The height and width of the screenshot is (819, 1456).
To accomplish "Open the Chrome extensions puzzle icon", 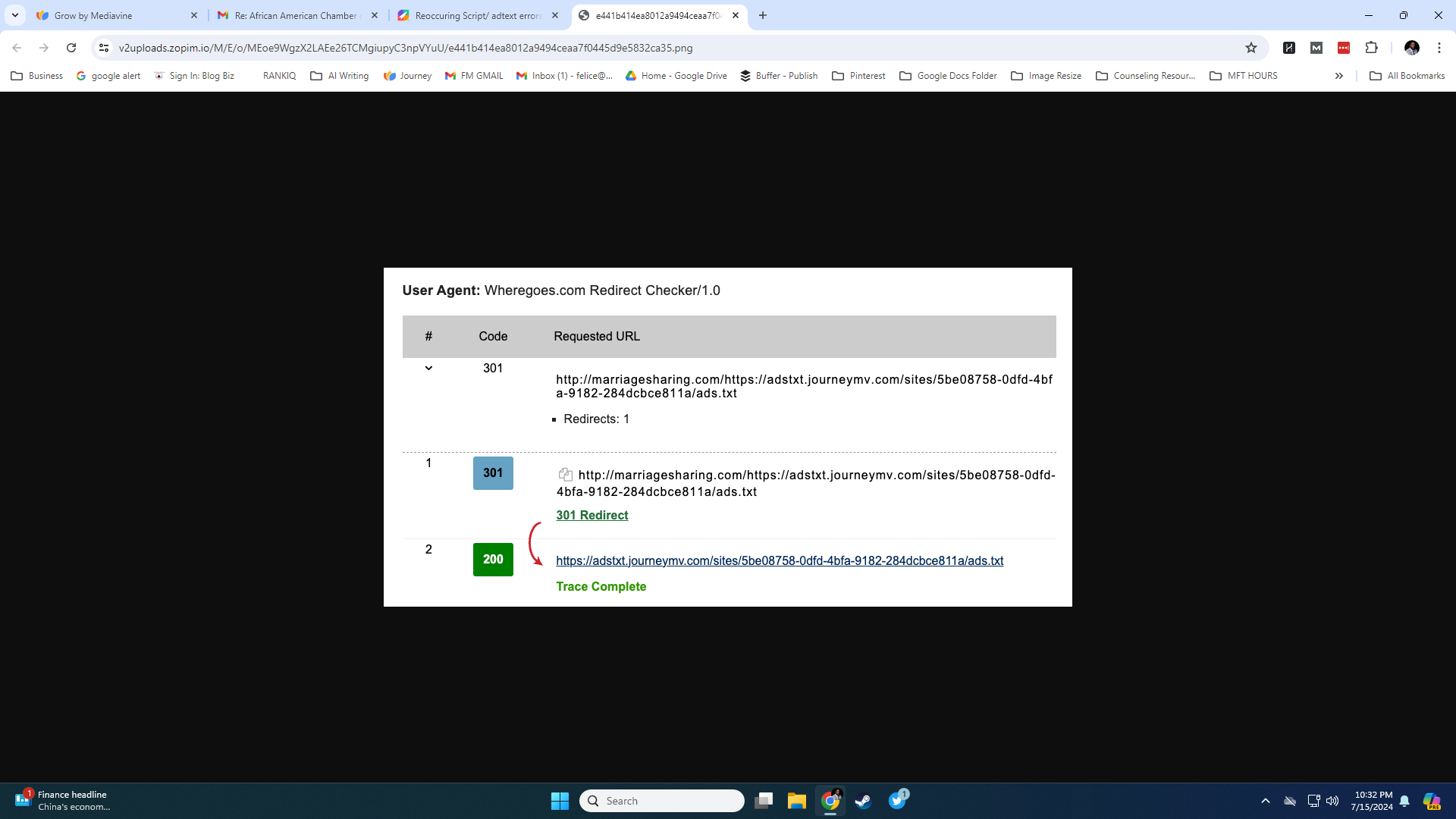I will click(1371, 48).
